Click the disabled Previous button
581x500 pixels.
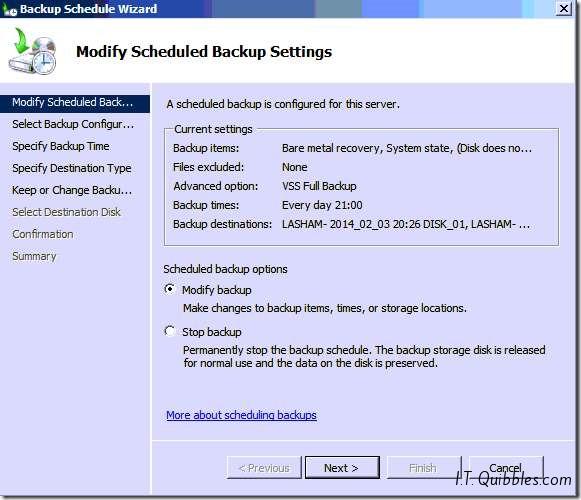[x=264, y=468]
